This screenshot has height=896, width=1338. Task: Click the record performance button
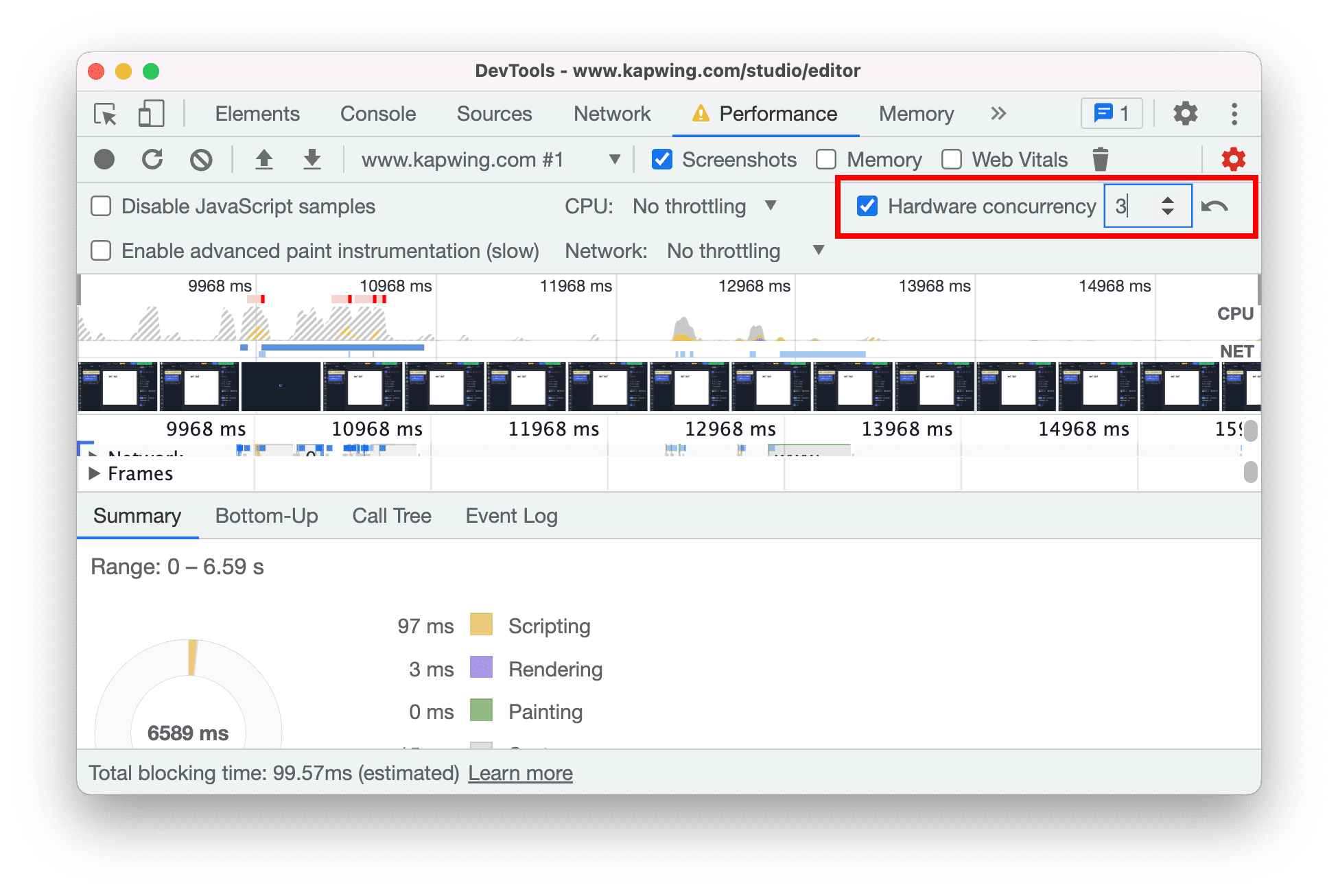[103, 160]
